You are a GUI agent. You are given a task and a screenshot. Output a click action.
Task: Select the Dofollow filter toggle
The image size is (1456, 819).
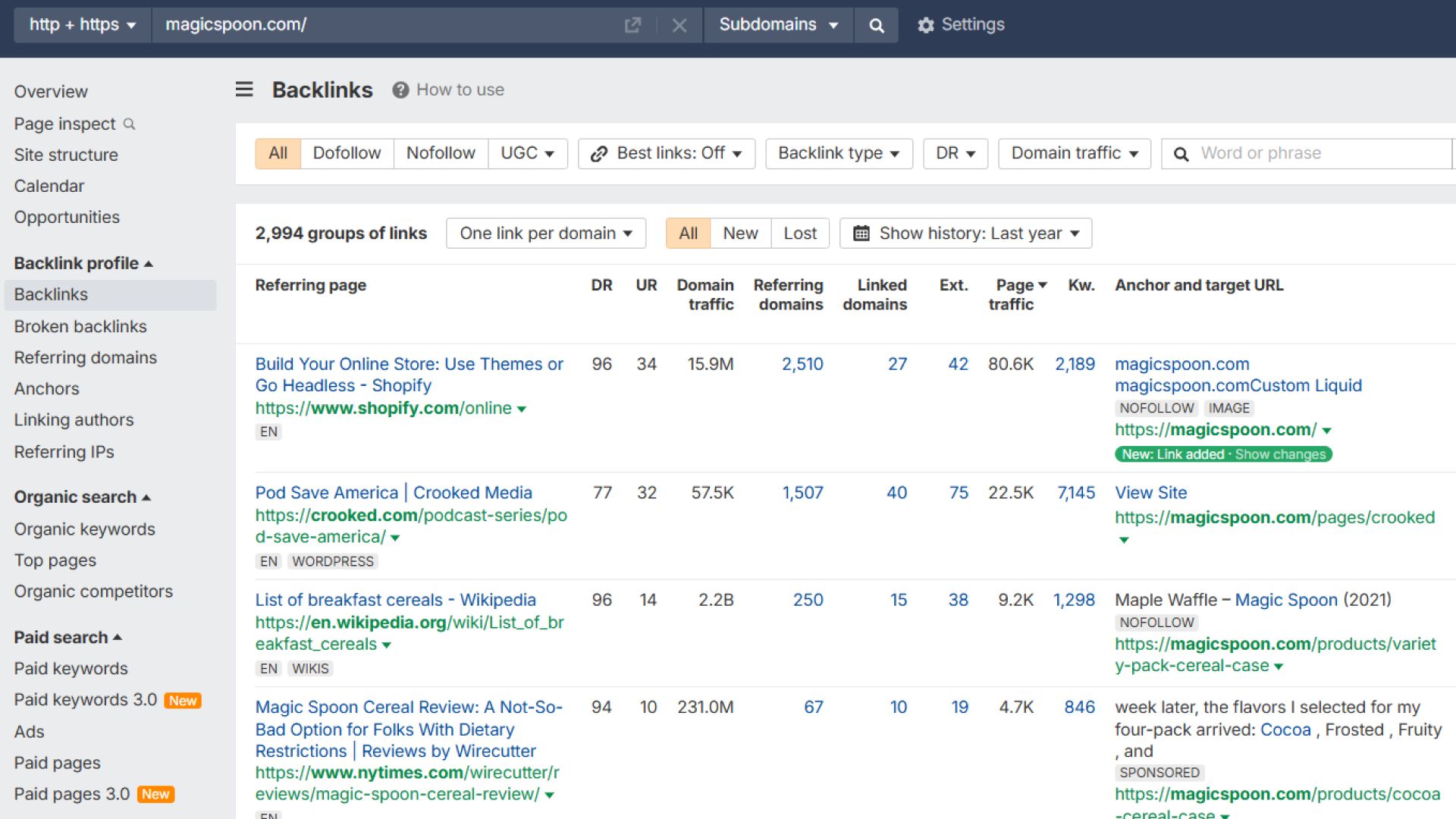pos(347,153)
